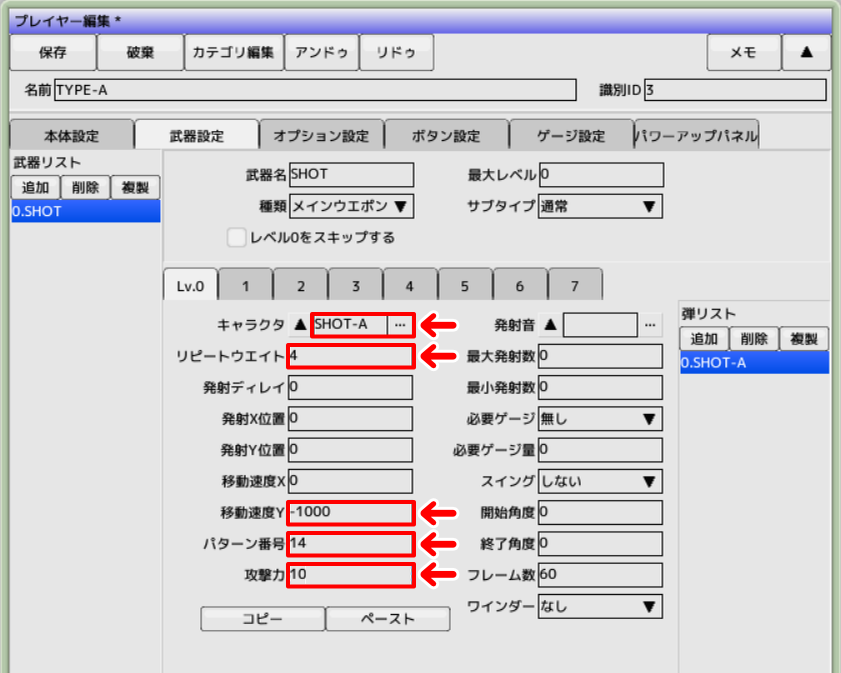Open the character file browser next to SHOT-A
Screen dimensions: 841x673
[398, 325]
